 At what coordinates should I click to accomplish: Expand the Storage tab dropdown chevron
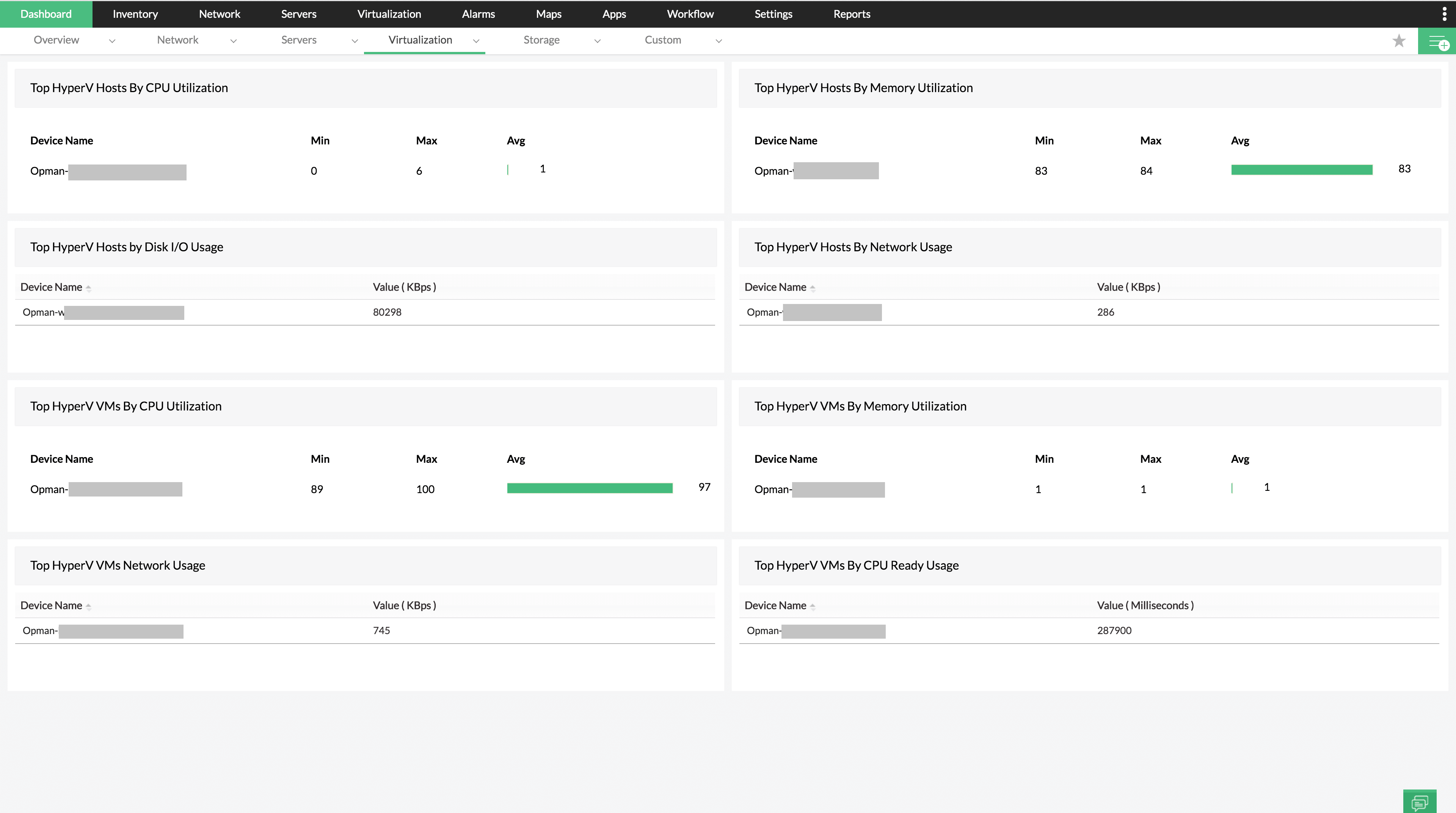click(597, 41)
